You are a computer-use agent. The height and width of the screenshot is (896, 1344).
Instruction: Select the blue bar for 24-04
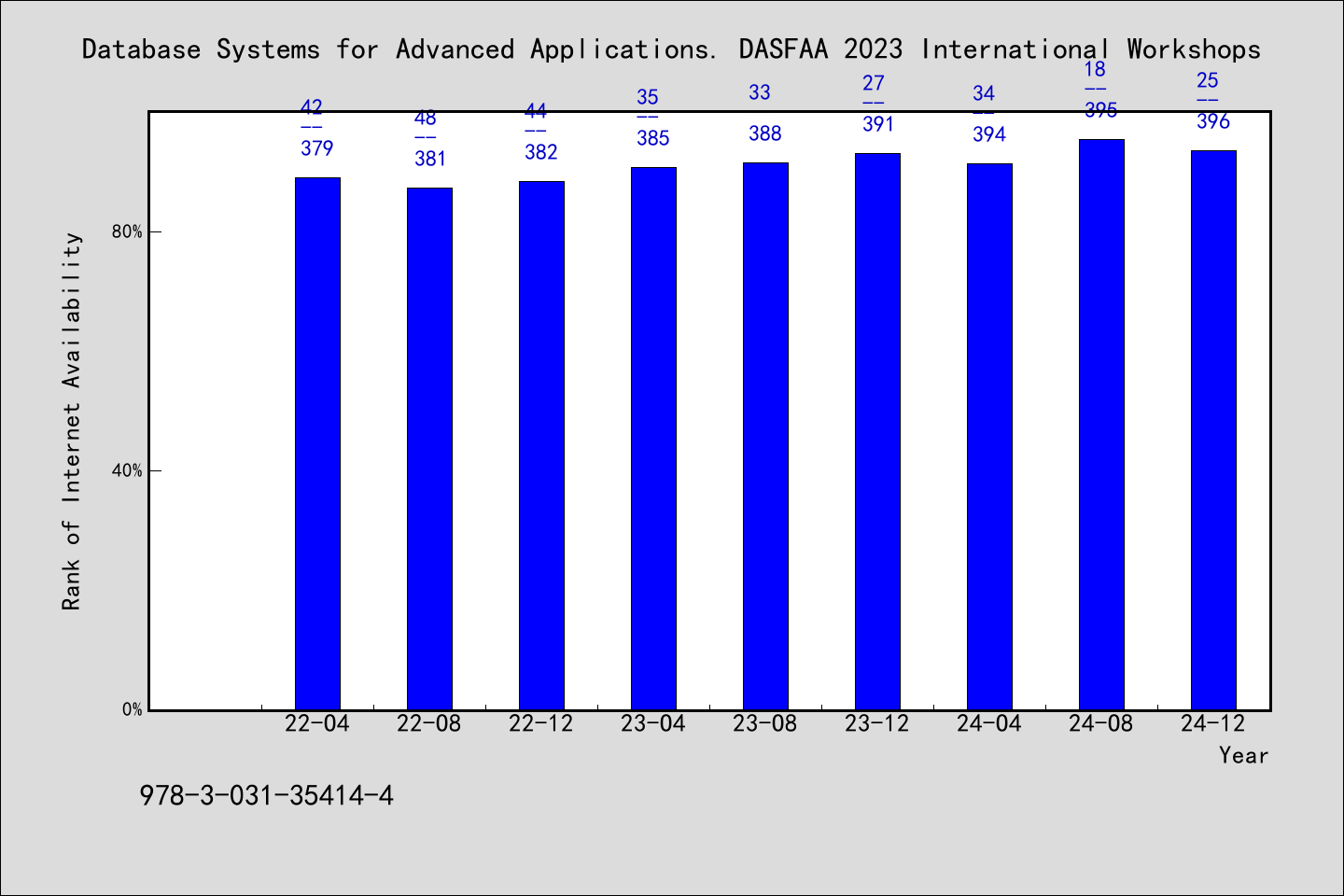(989, 437)
